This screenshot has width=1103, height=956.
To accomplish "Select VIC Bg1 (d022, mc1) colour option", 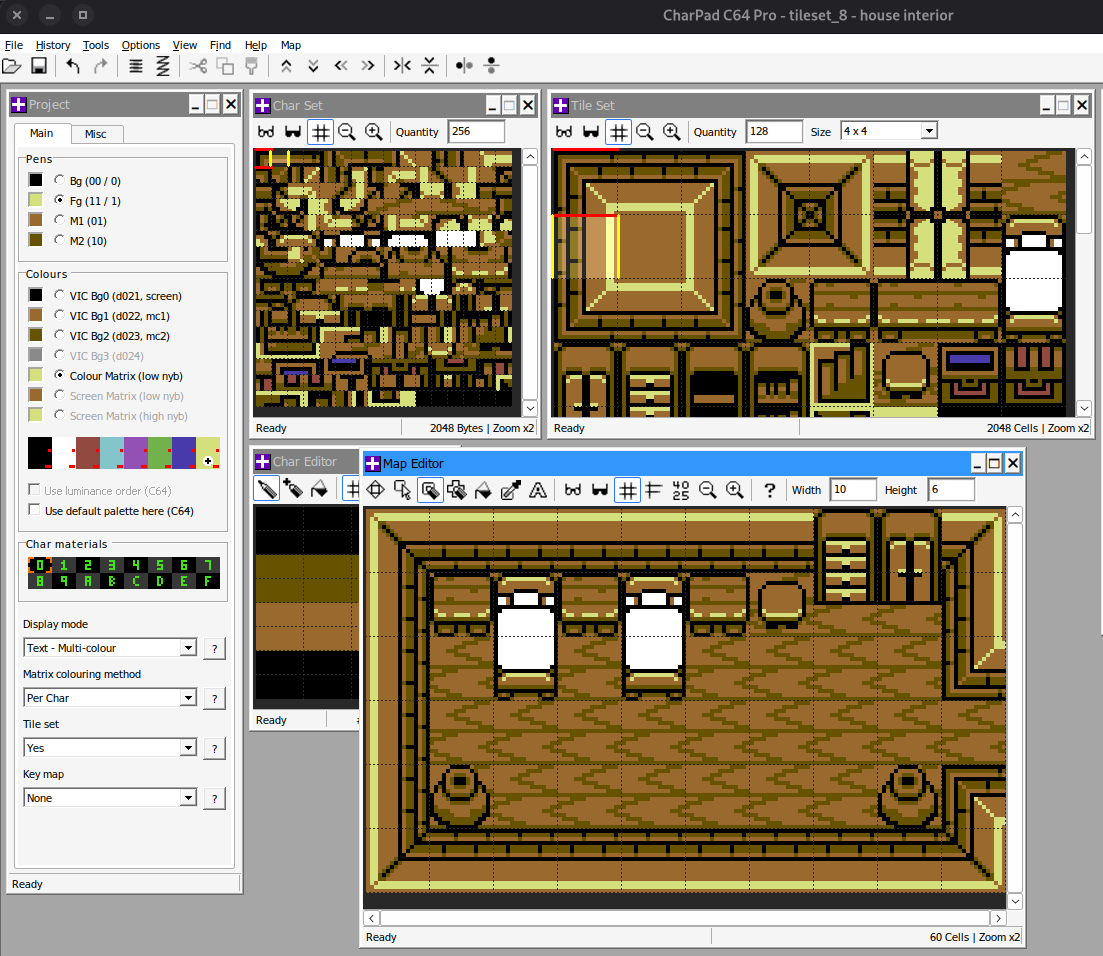I will click(x=60, y=316).
